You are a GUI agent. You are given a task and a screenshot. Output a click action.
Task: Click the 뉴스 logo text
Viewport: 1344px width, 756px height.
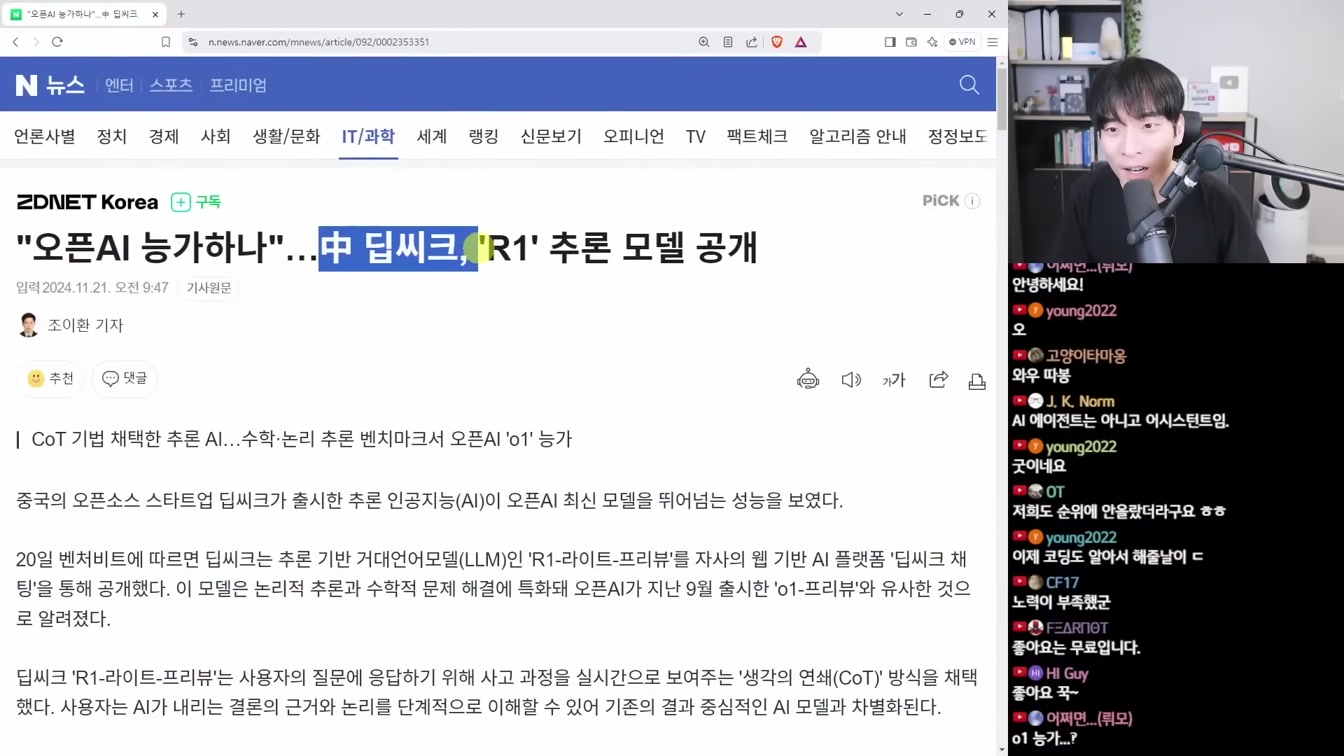66,85
